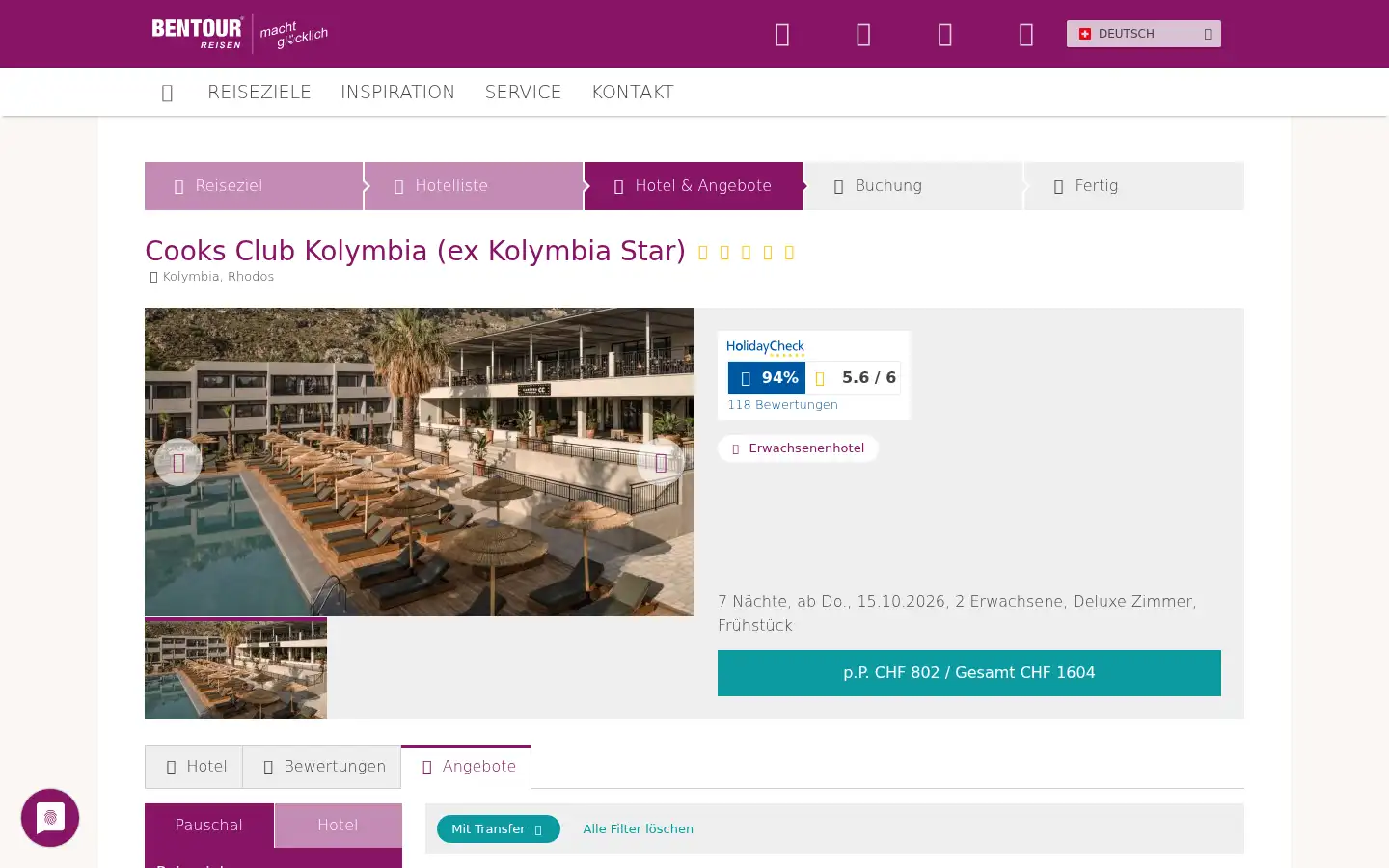Select the Hotel-only search tab
The height and width of the screenshot is (868, 1389).
pos(338,826)
